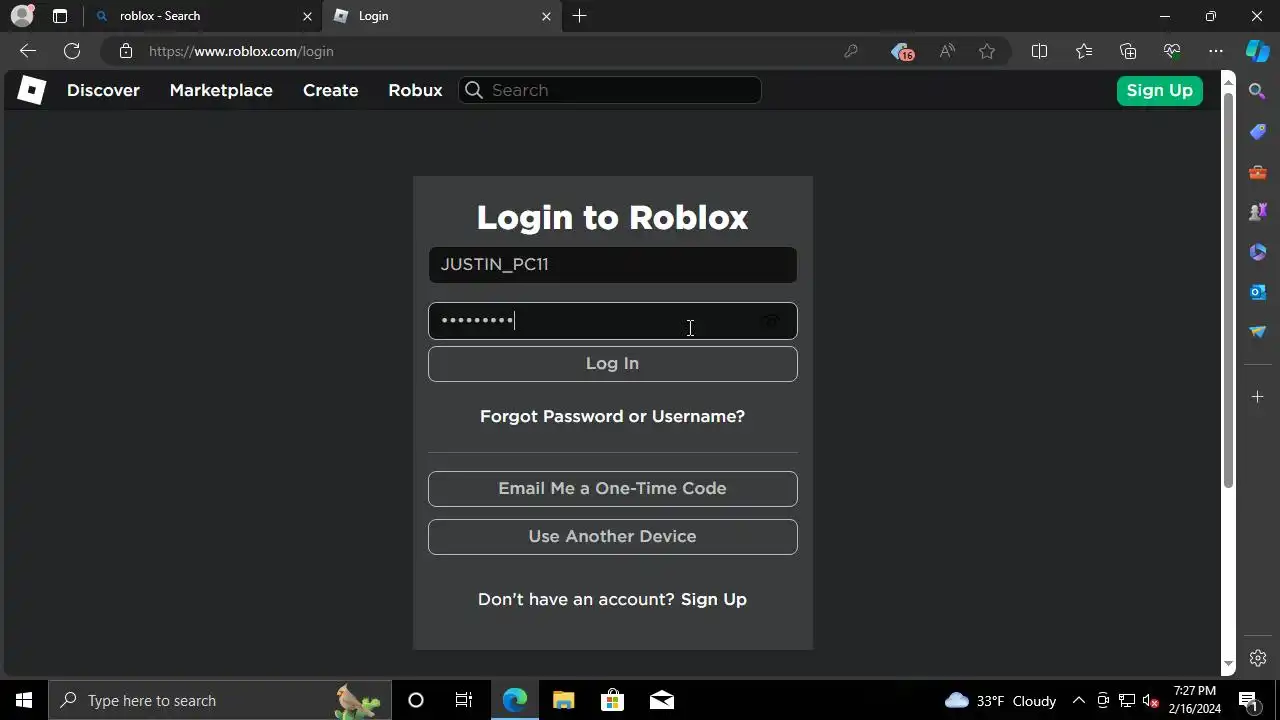
Task: Click the Sign Up link below the form
Action: 713,599
